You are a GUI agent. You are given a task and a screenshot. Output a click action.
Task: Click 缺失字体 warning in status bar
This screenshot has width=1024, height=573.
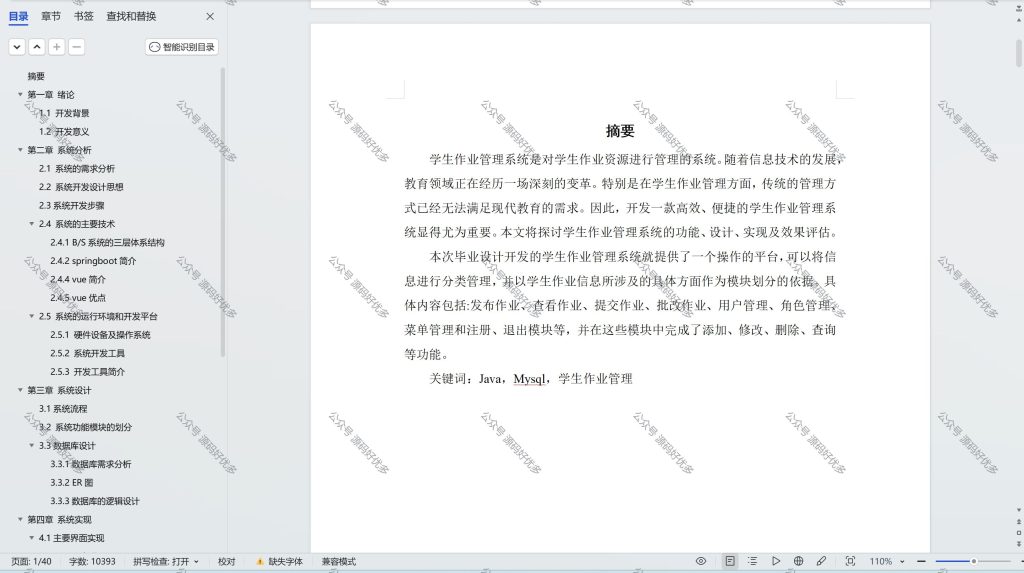tap(280, 561)
